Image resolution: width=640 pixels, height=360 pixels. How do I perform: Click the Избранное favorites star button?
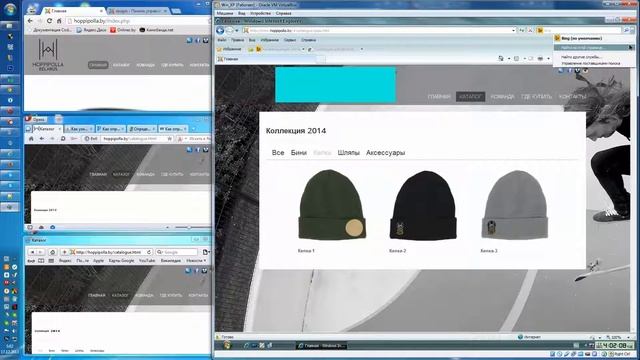[229, 49]
